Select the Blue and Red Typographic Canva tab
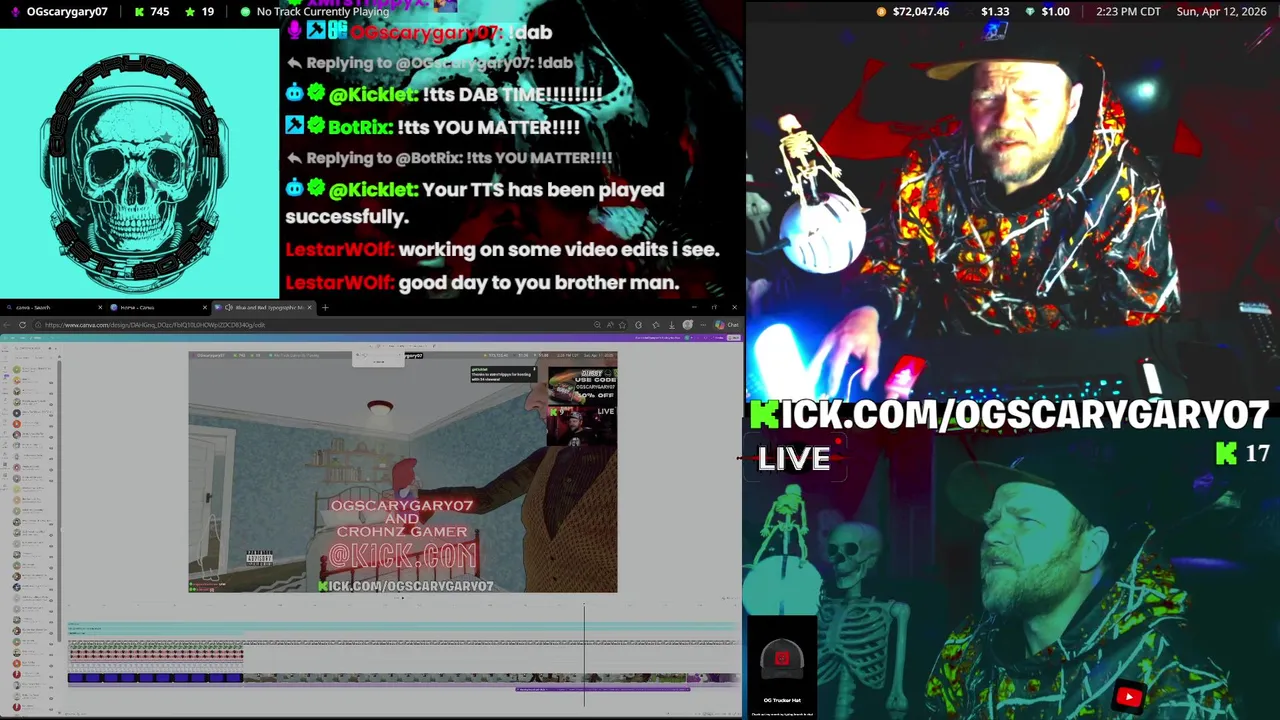 [266, 307]
